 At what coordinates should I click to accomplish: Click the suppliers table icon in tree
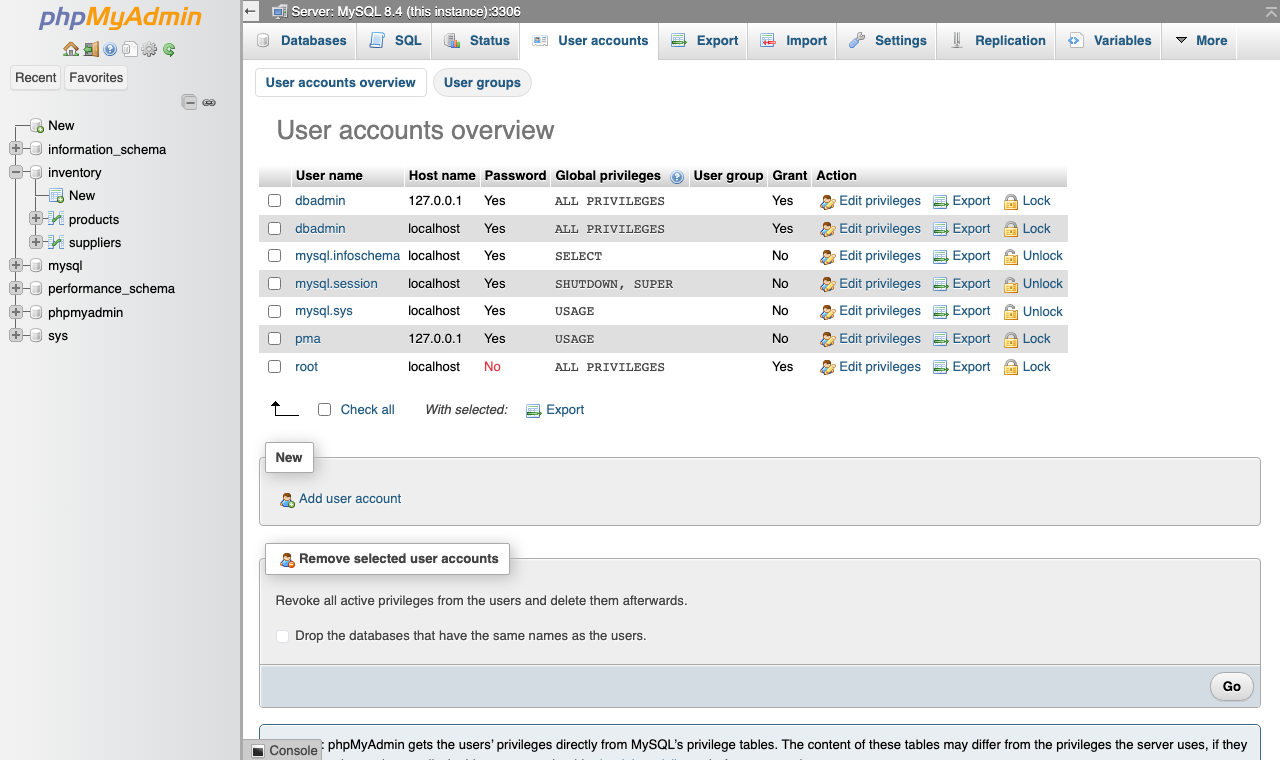click(x=57, y=242)
